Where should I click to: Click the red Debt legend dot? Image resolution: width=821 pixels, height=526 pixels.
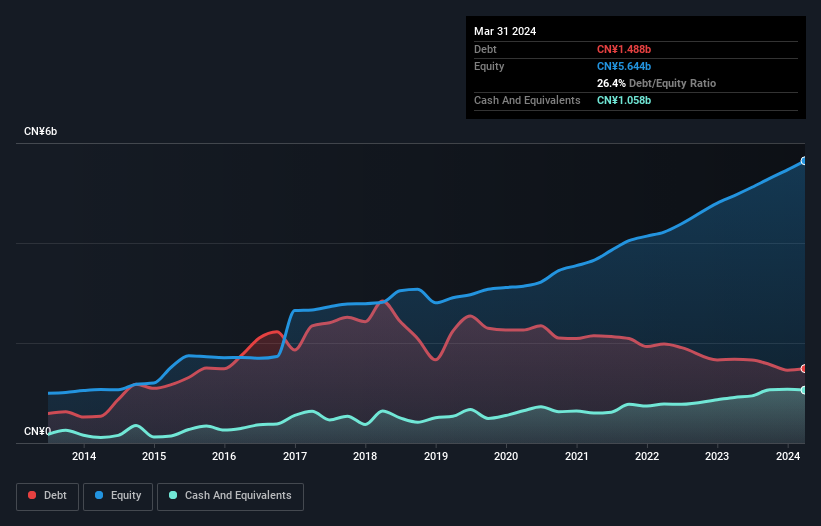(x=32, y=495)
